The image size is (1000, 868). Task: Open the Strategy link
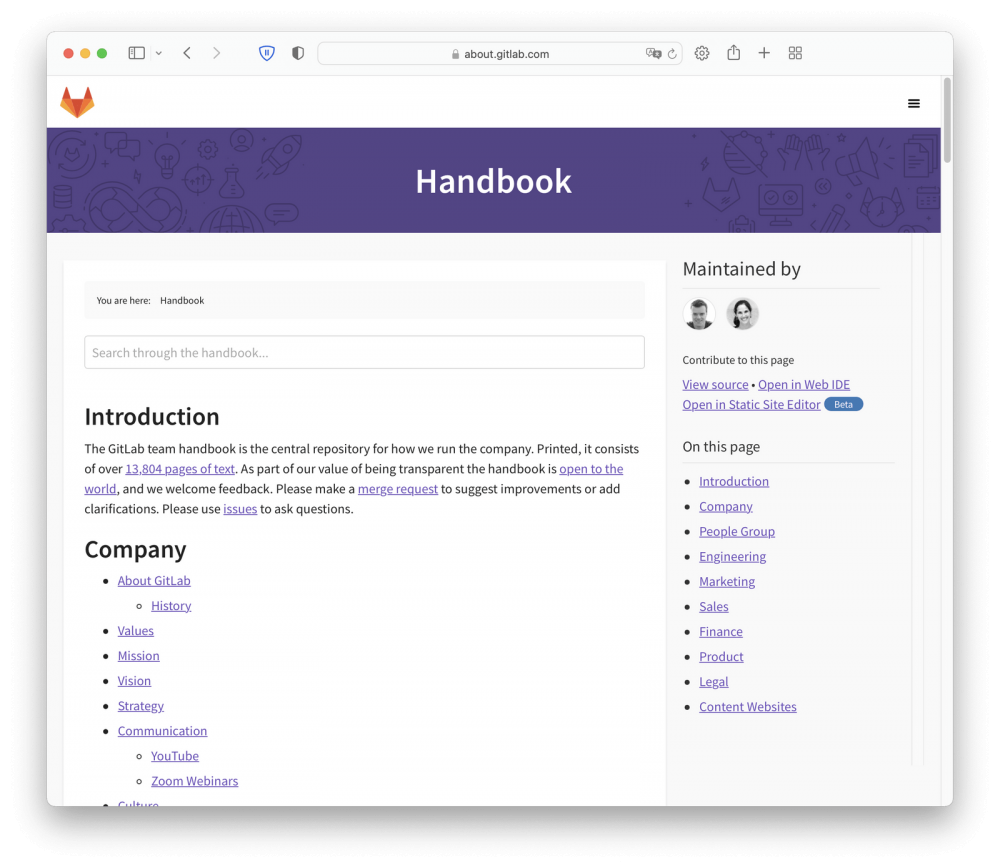pos(140,706)
